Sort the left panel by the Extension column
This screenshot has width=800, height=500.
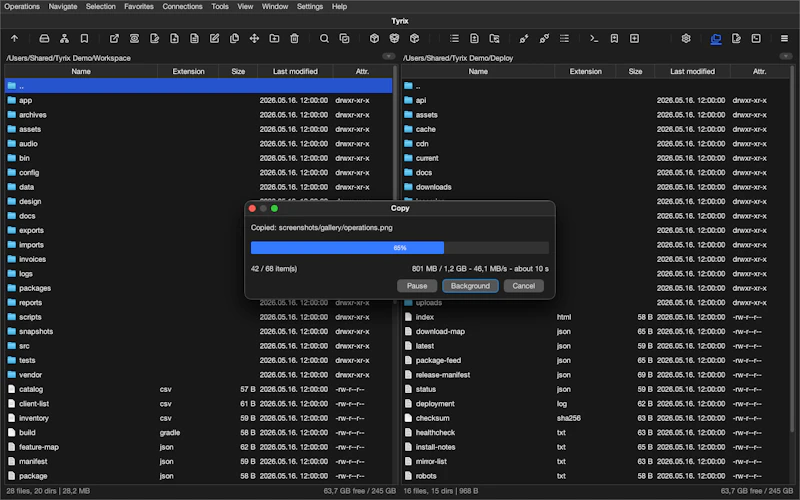(188, 71)
